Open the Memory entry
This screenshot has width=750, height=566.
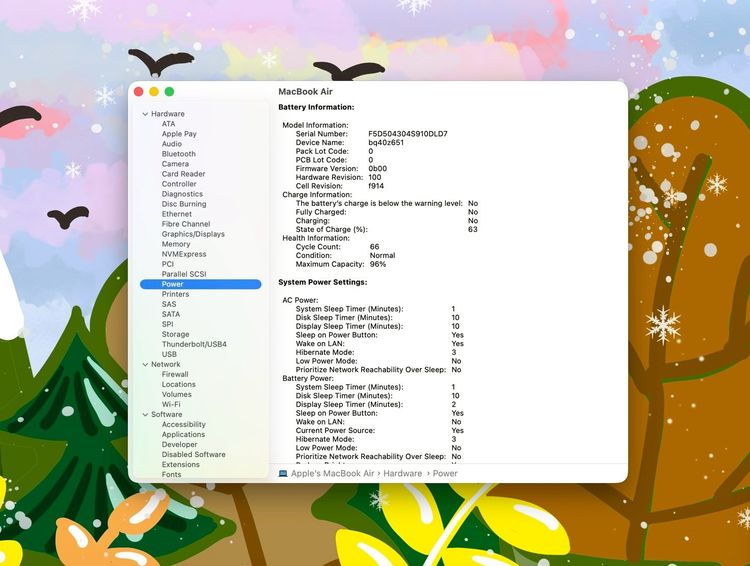[176, 244]
